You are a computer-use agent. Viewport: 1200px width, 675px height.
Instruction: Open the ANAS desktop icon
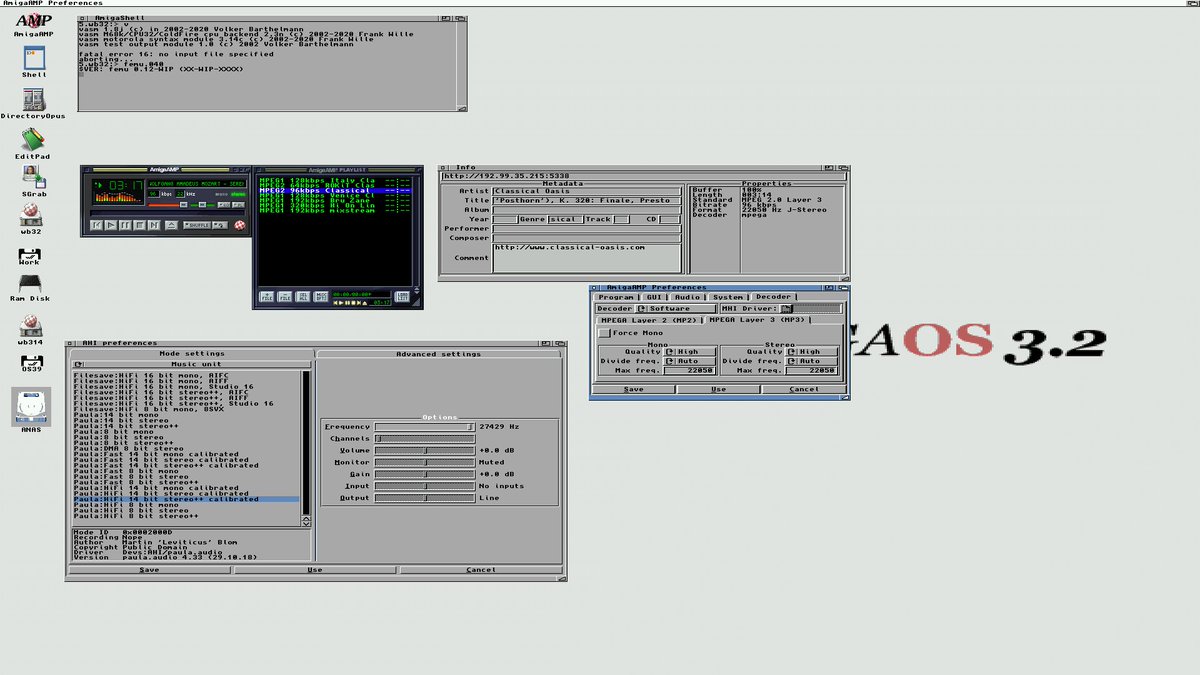coord(31,410)
